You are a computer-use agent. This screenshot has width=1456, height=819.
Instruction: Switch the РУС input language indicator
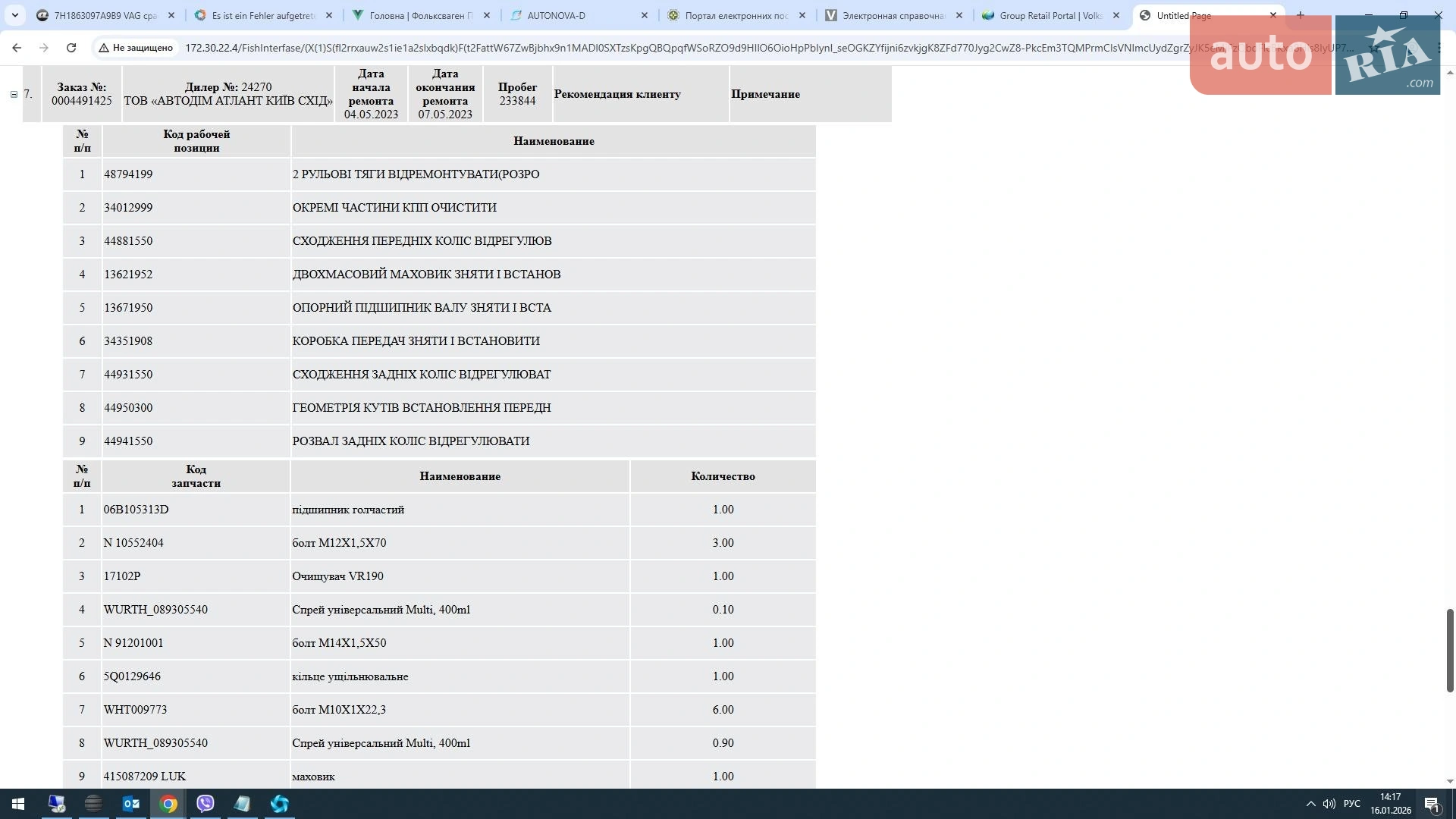1351,804
